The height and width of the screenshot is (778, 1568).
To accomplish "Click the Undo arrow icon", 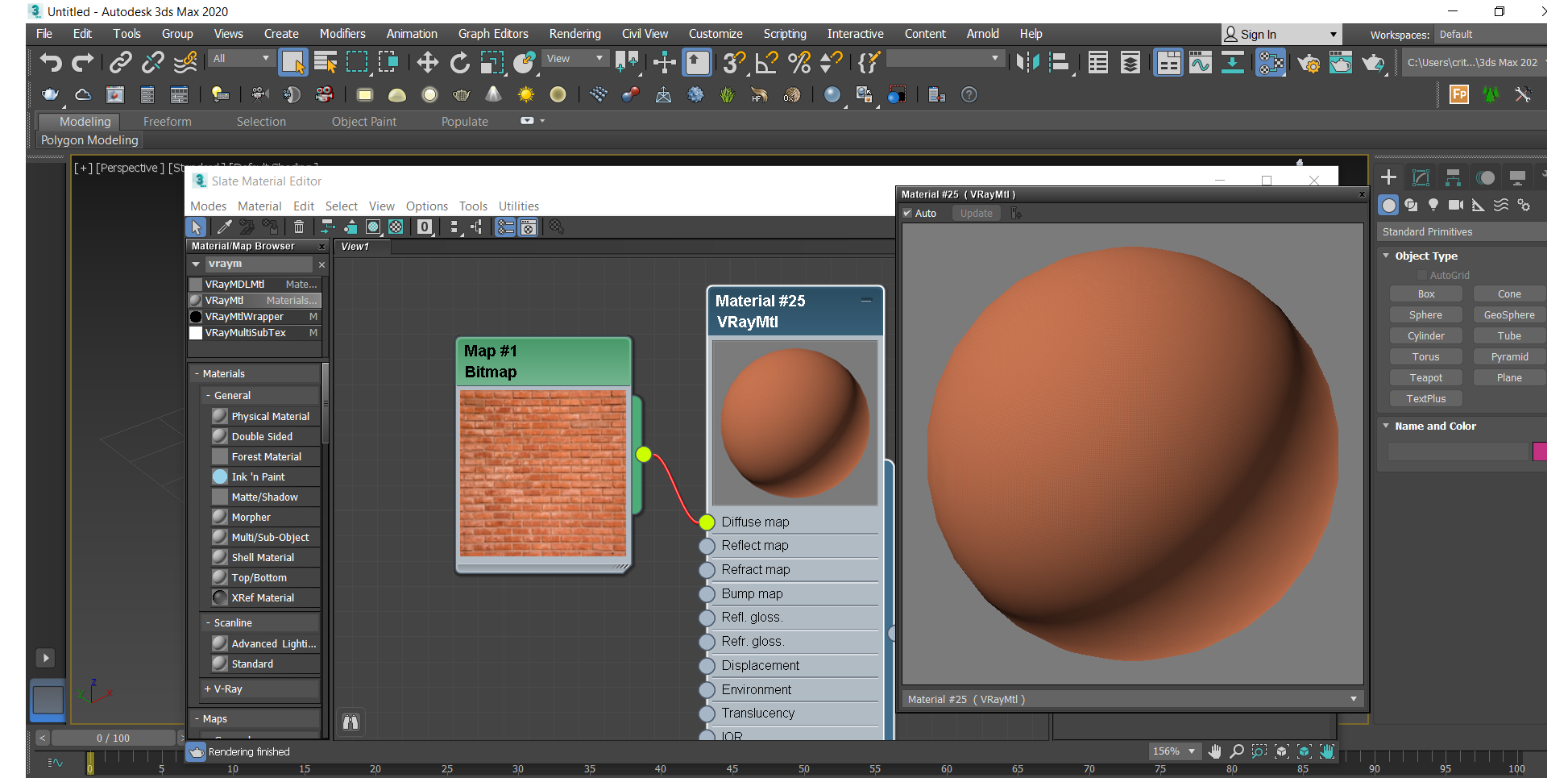I will [x=51, y=62].
